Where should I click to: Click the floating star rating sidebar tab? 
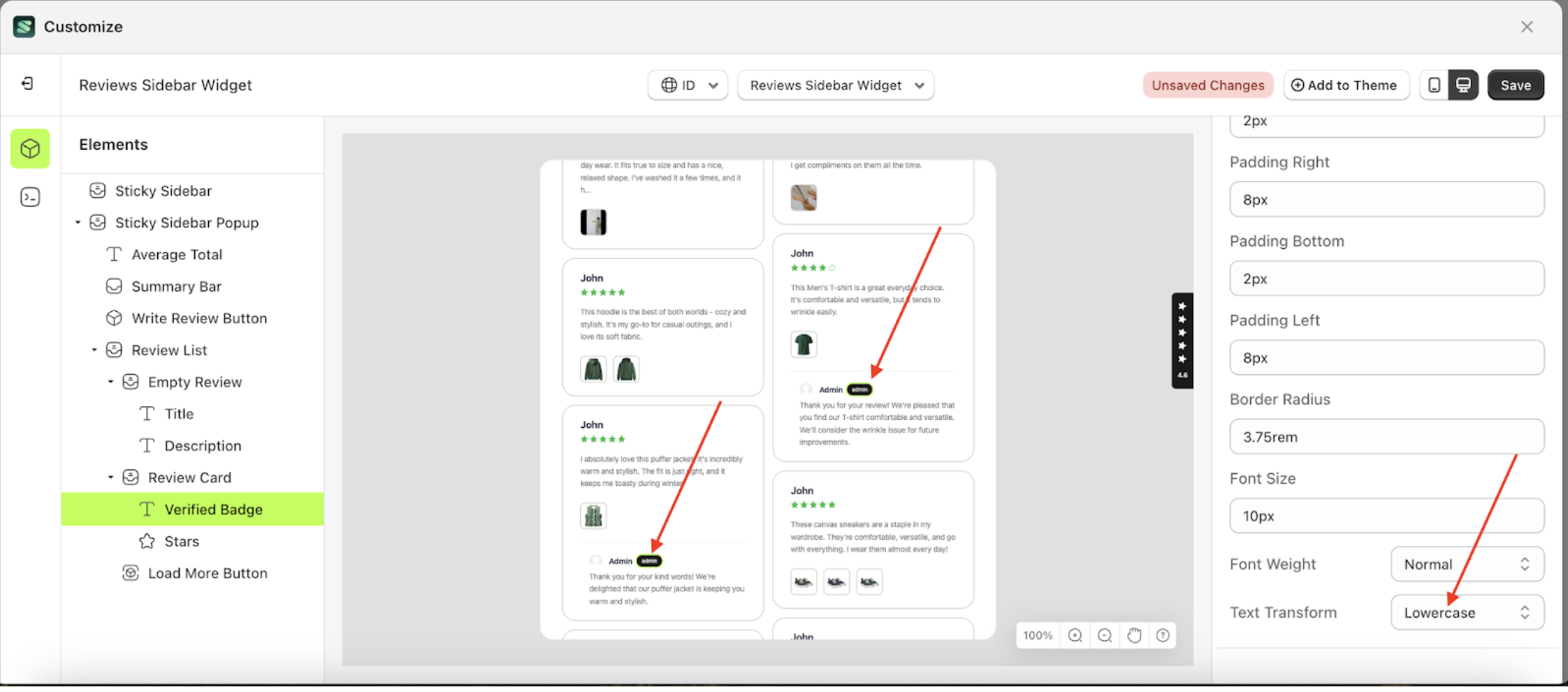pyautogui.click(x=1182, y=340)
